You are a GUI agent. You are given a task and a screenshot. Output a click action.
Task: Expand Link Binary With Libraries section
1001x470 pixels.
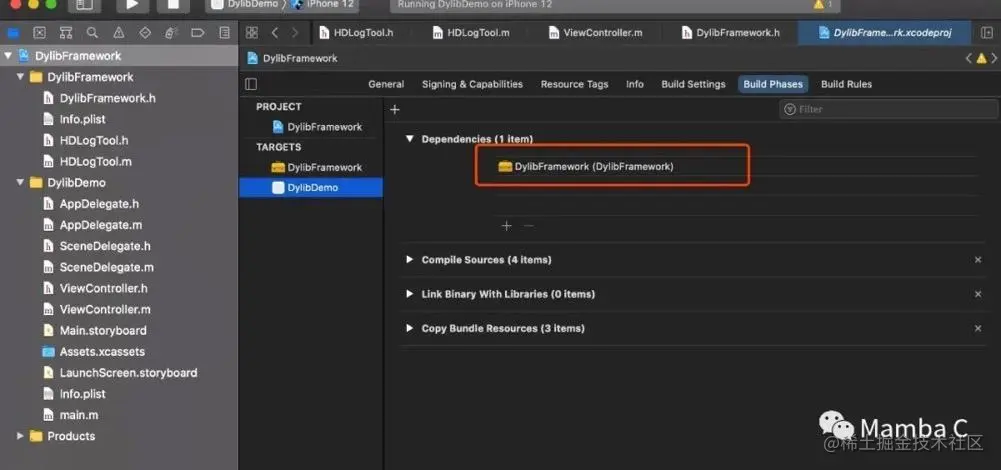[410, 294]
